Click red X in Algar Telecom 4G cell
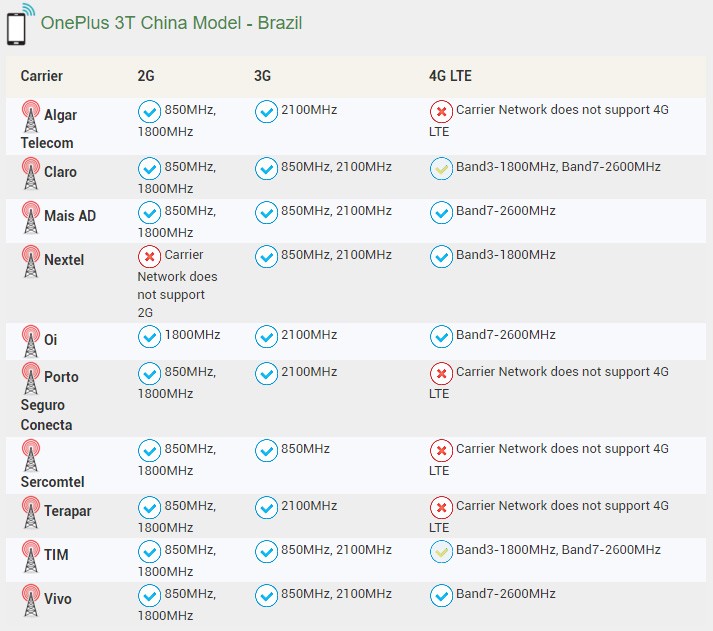Viewport: 713px width, 631px height. pyautogui.click(x=441, y=112)
